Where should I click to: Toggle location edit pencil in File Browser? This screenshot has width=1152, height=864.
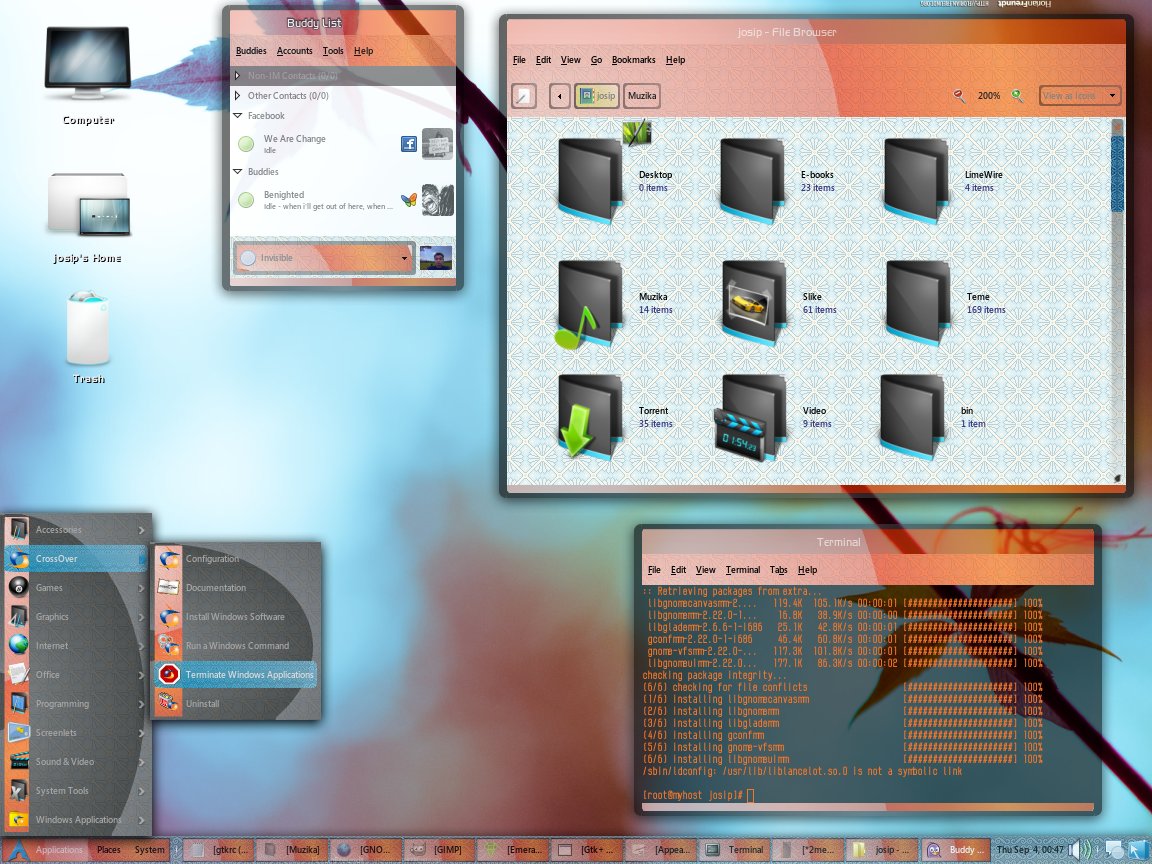pyautogui.click(x=523, y=96)
